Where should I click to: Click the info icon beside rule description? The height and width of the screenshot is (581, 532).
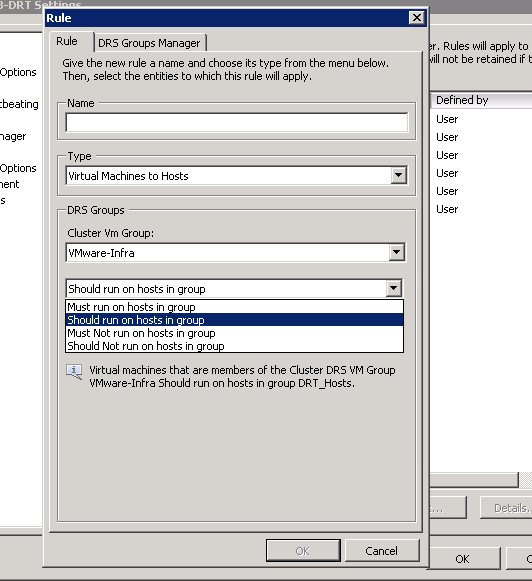74,372
